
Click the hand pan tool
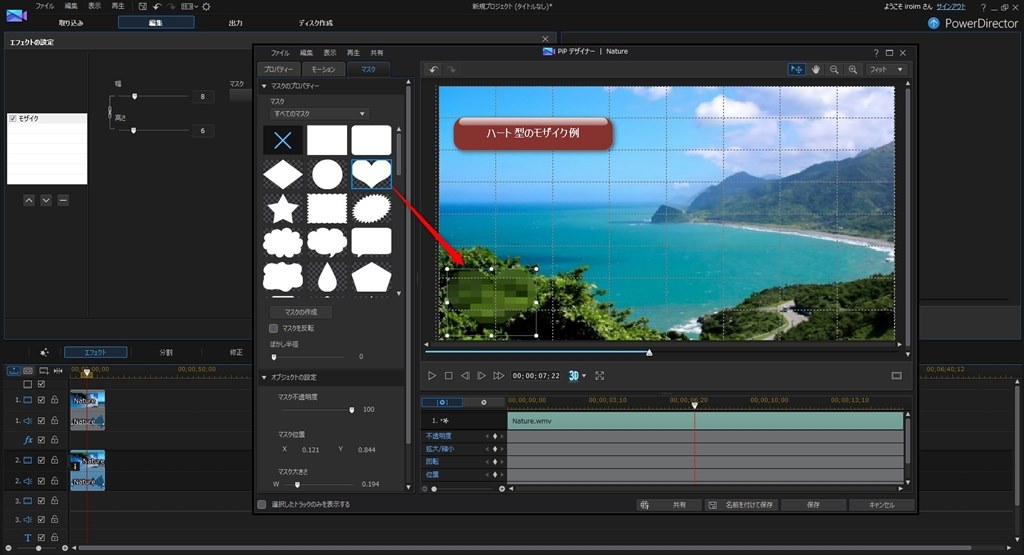[x=816, y=69]
